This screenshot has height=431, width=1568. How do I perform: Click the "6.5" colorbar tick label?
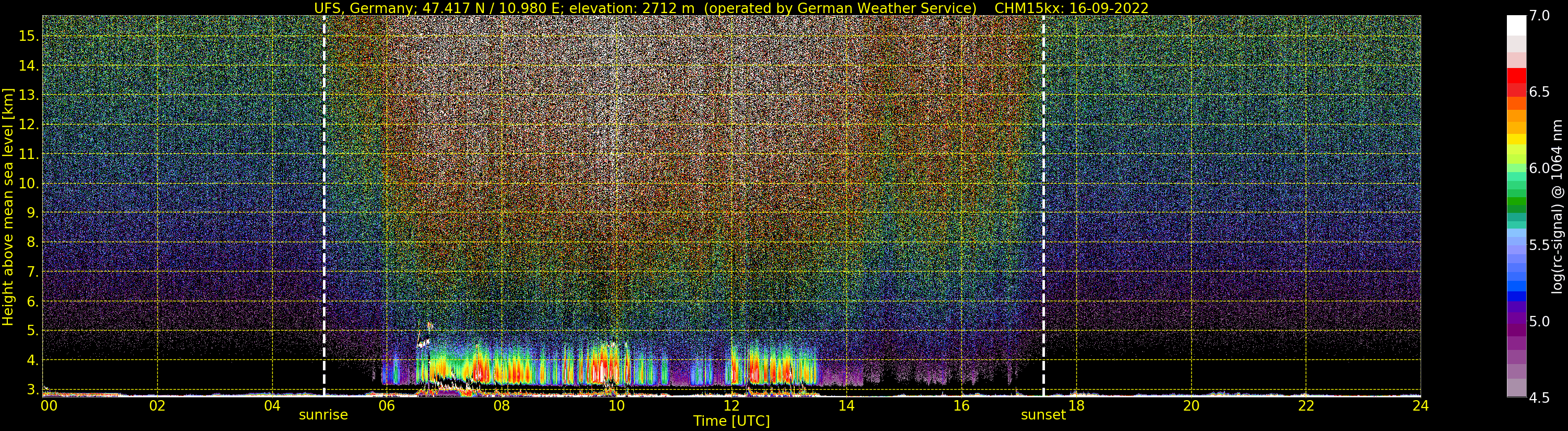(1539, 92)
